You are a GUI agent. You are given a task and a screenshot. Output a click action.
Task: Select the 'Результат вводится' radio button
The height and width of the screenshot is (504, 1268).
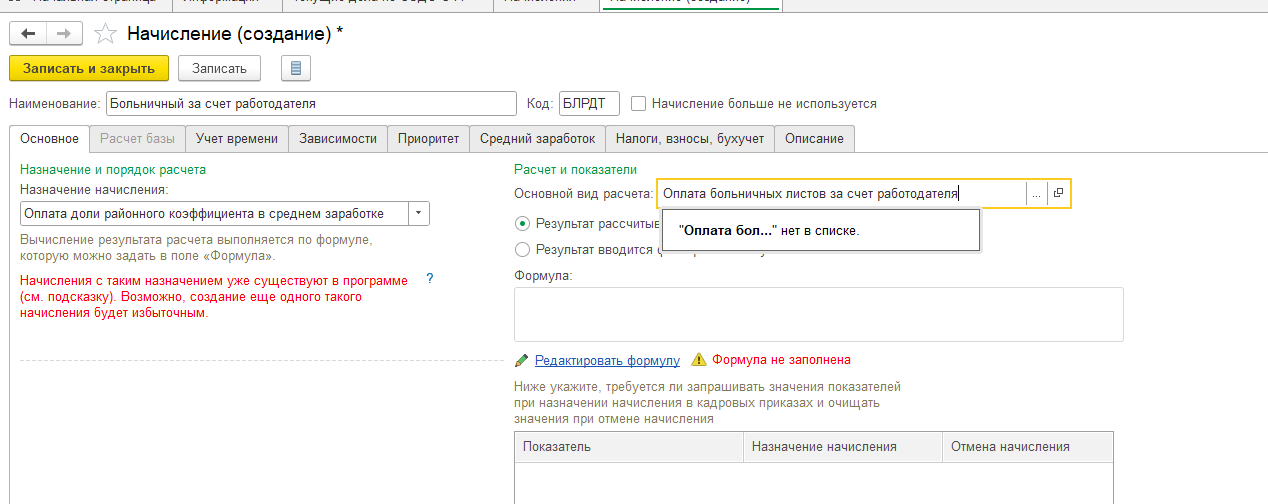point(522,249)
